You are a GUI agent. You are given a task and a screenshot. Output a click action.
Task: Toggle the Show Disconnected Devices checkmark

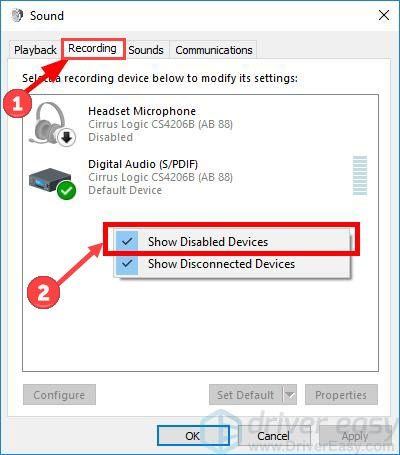coord(127,264)
